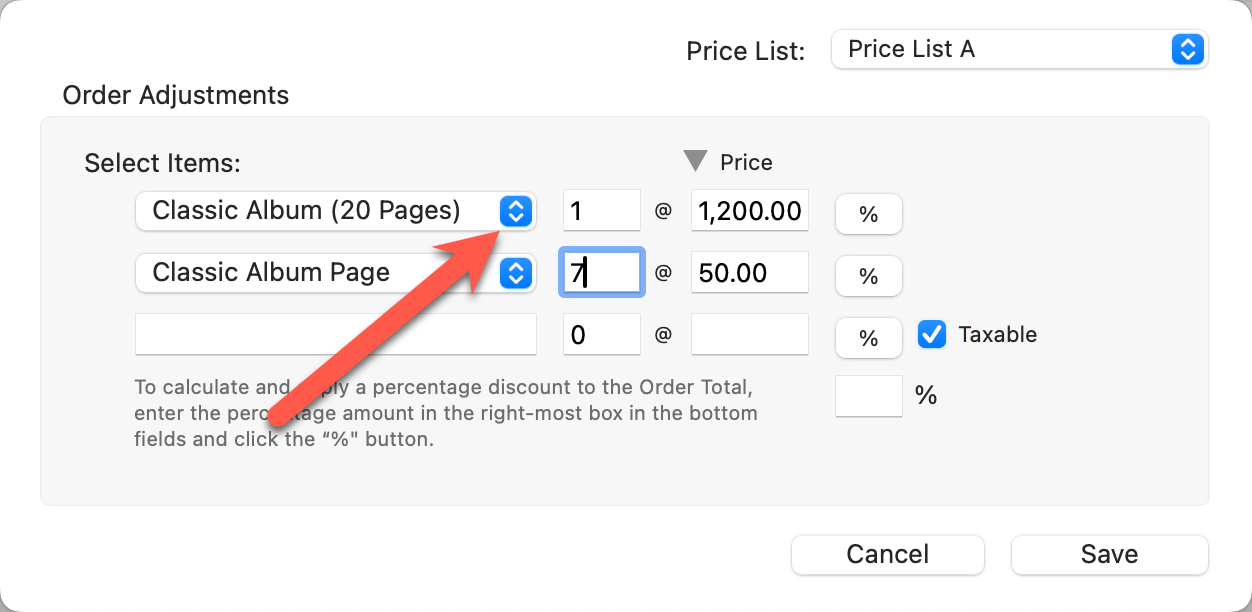Viewport: 1252px width, 612px height.
Task: Click the price field showing 50.00
Action: [749, 273]
